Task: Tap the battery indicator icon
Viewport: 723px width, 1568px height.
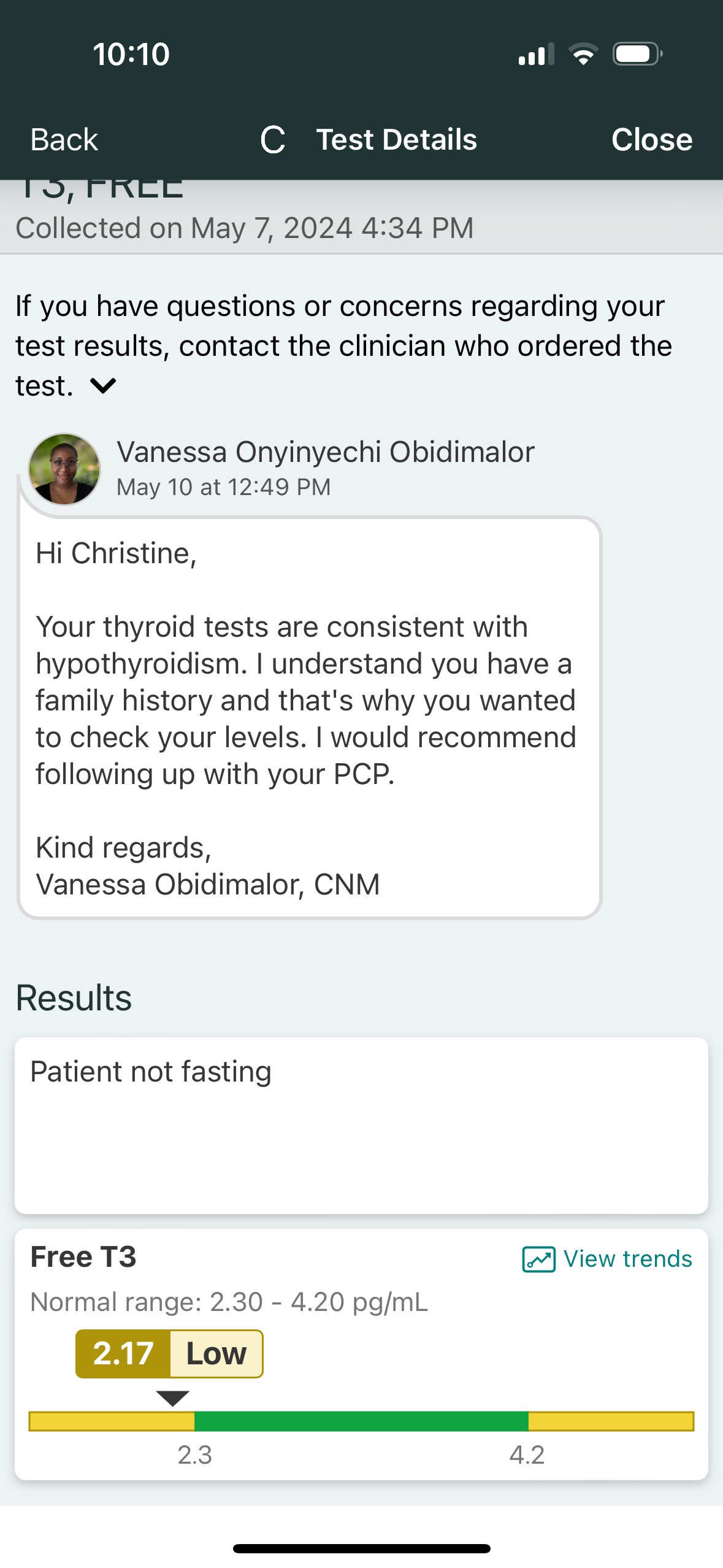Action: (x=637, y=55)
